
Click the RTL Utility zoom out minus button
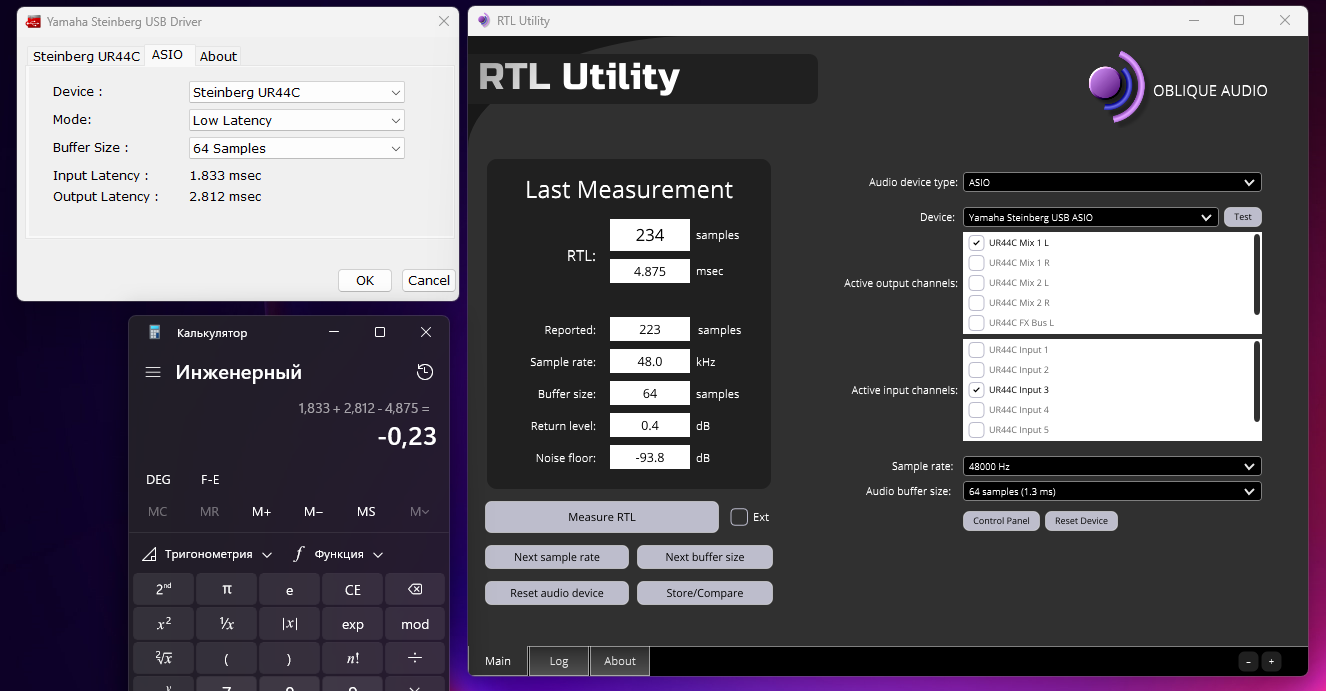(x=1248, y=661)
